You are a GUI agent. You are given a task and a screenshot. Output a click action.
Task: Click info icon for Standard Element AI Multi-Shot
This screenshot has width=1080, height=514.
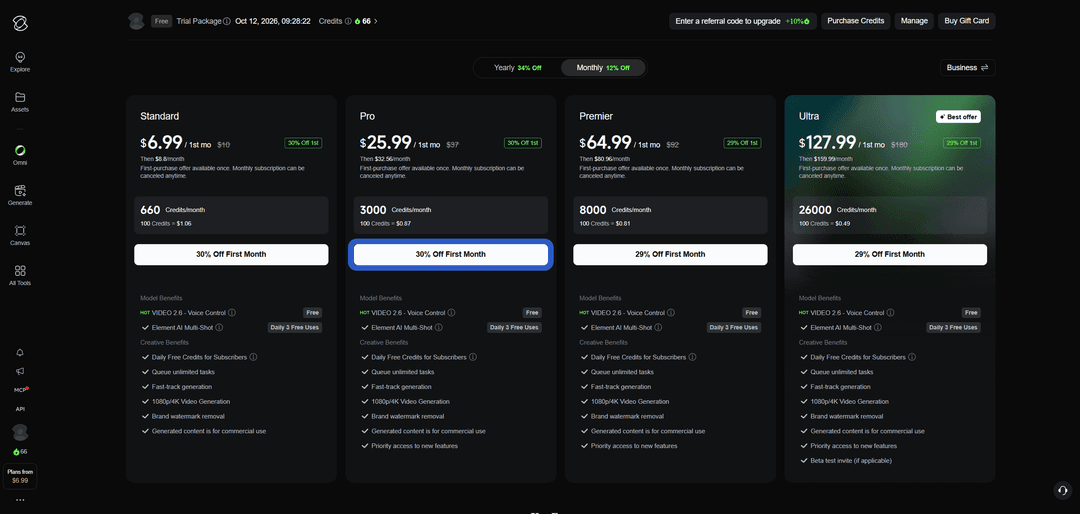pyautogui.click(x=219, y=328)
